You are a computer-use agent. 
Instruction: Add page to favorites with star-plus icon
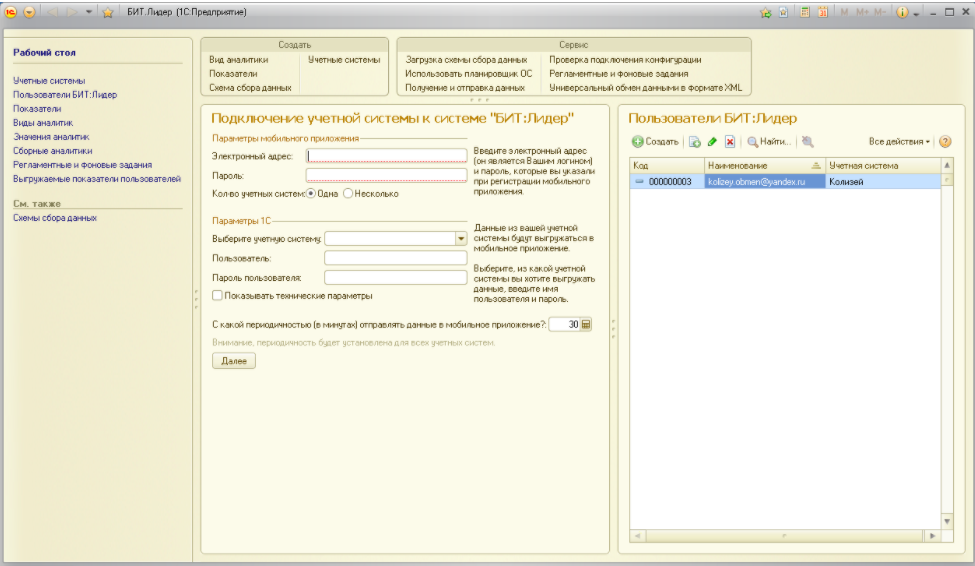(x=765, y=12)
